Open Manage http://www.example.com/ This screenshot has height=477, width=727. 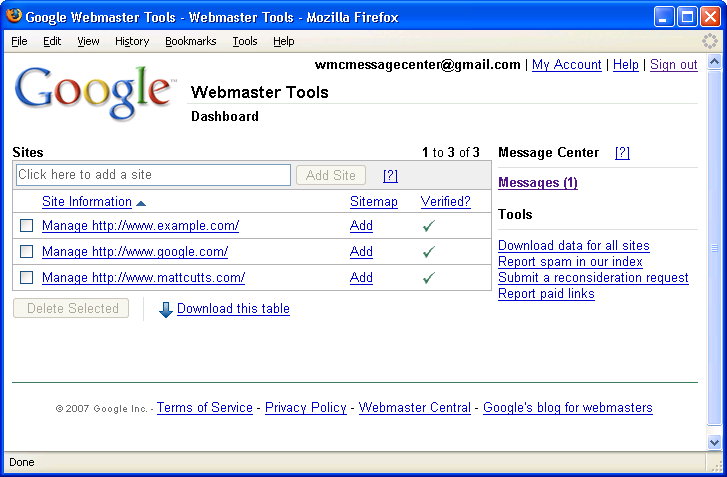point(140,226)
